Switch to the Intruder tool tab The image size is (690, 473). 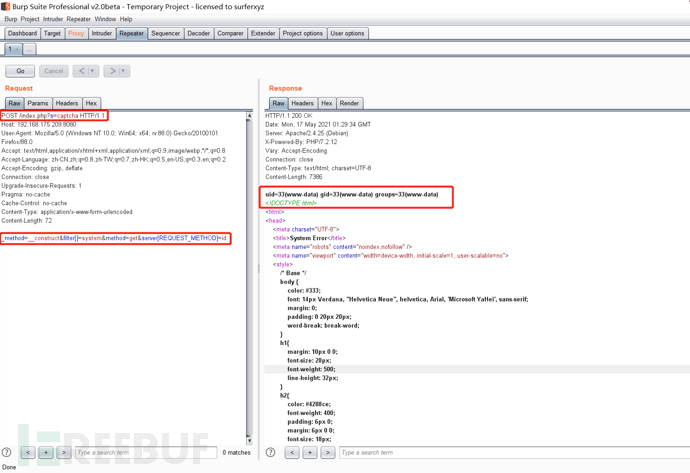102,33
